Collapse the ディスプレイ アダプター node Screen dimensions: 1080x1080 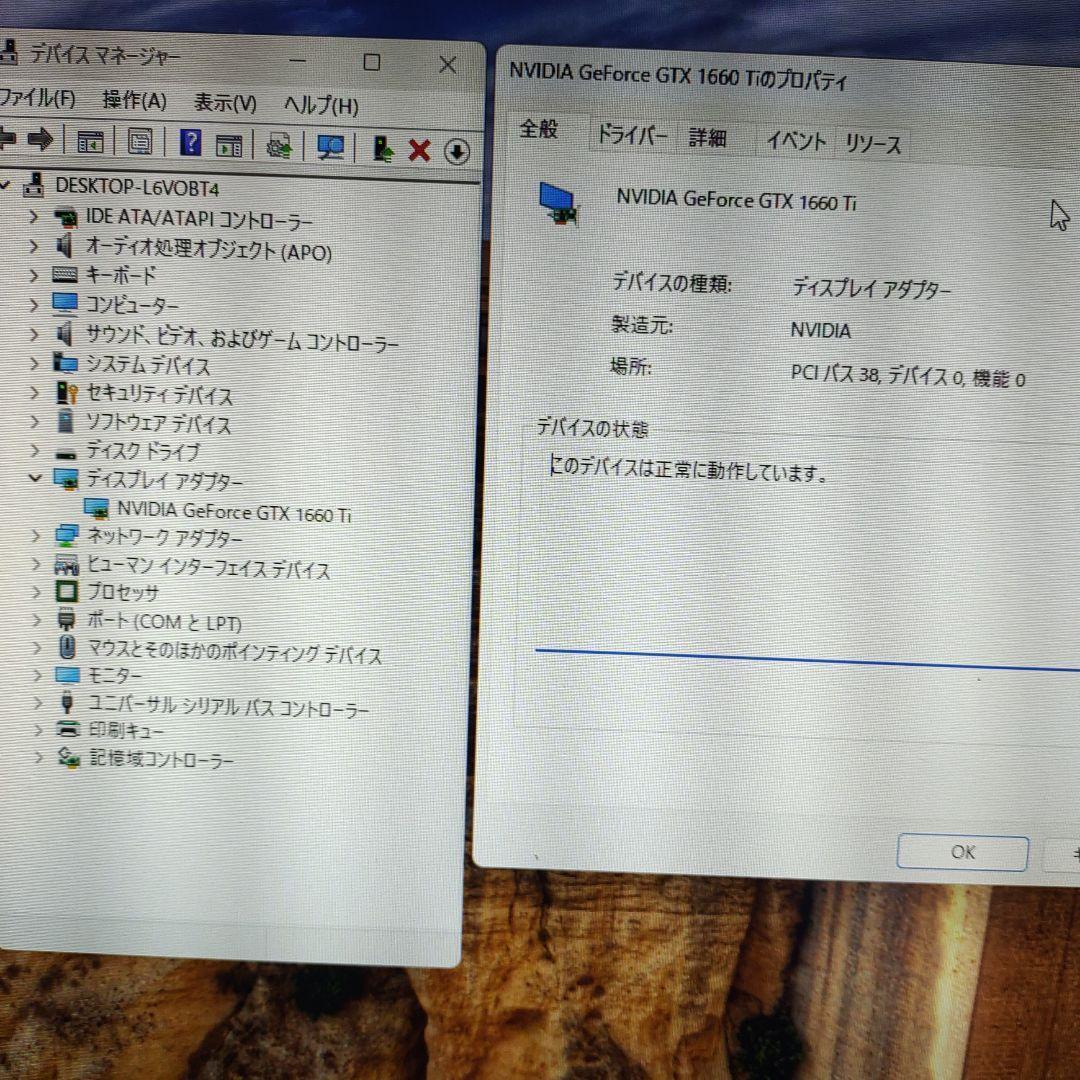[x=35, y=477]
